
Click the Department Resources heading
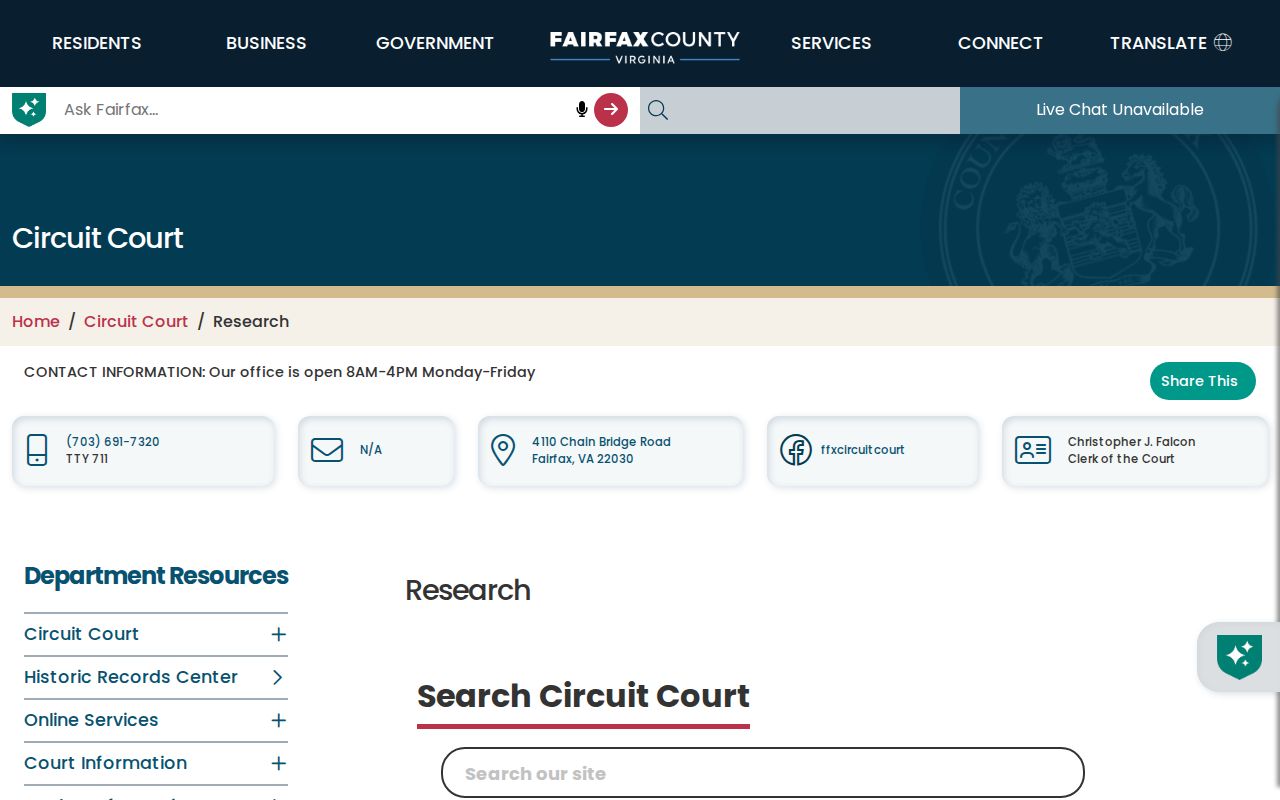pos(156,576)
